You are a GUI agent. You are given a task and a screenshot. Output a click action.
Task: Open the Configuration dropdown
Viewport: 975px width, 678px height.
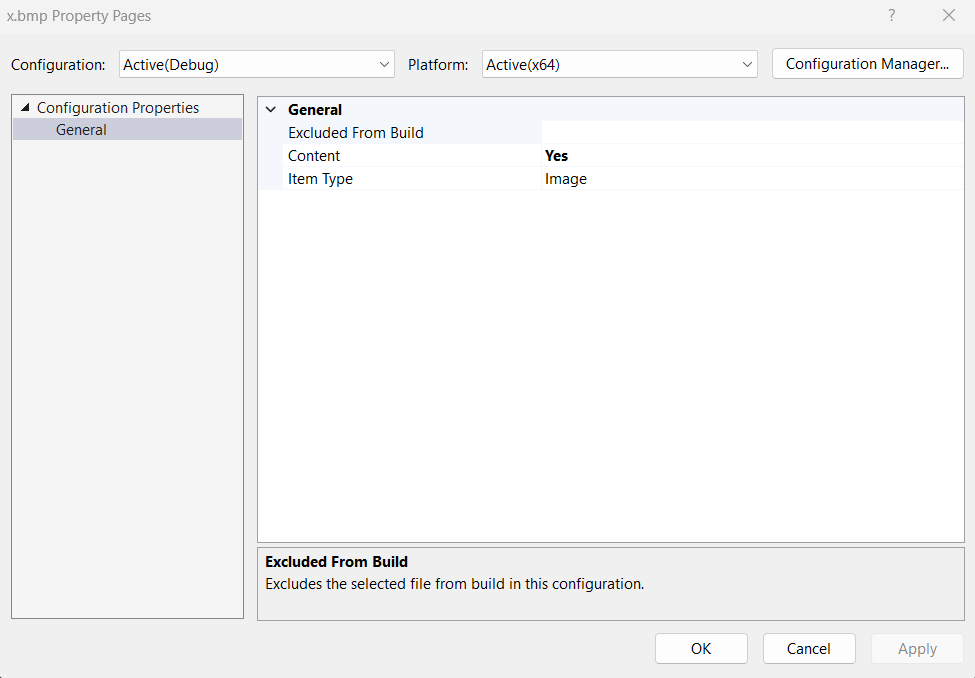pos(257,64)
